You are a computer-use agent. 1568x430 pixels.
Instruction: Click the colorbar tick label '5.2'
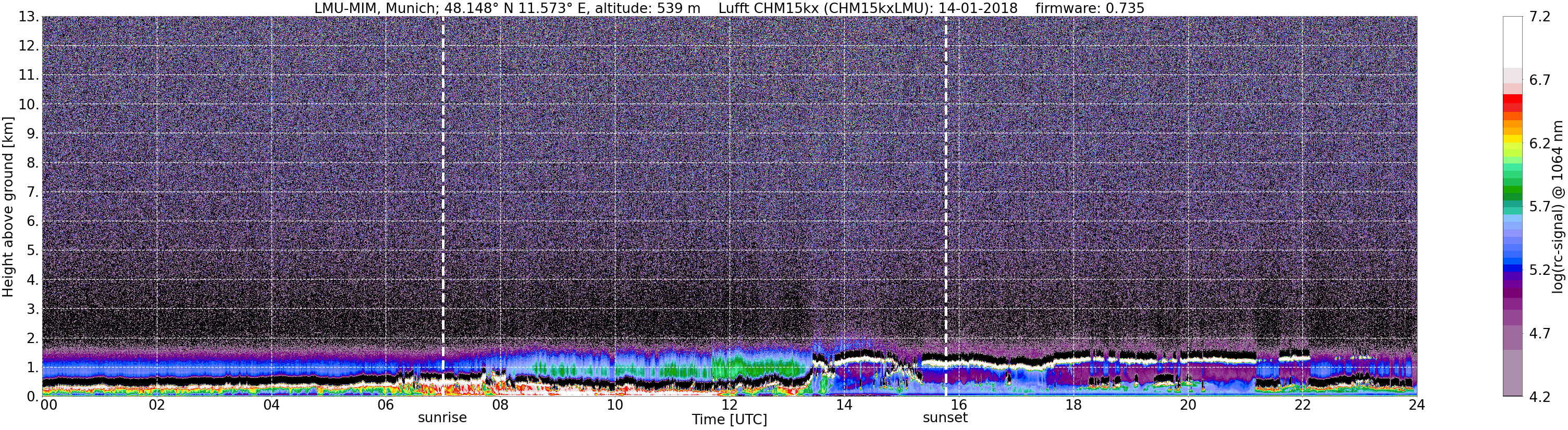1539,270
